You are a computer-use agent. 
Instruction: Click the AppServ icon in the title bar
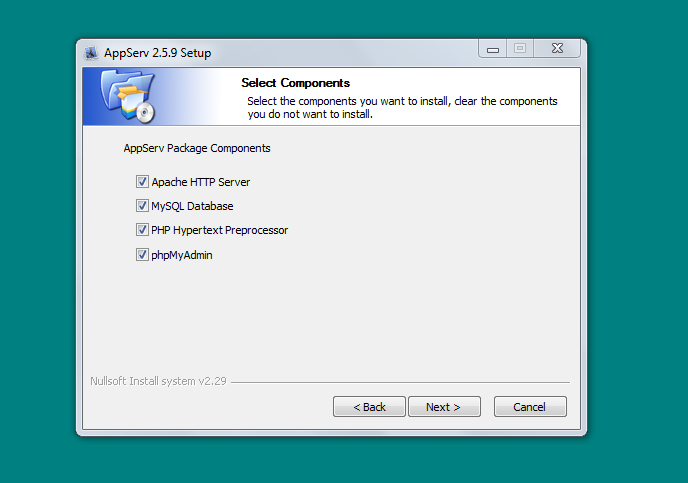click(91, 53)
